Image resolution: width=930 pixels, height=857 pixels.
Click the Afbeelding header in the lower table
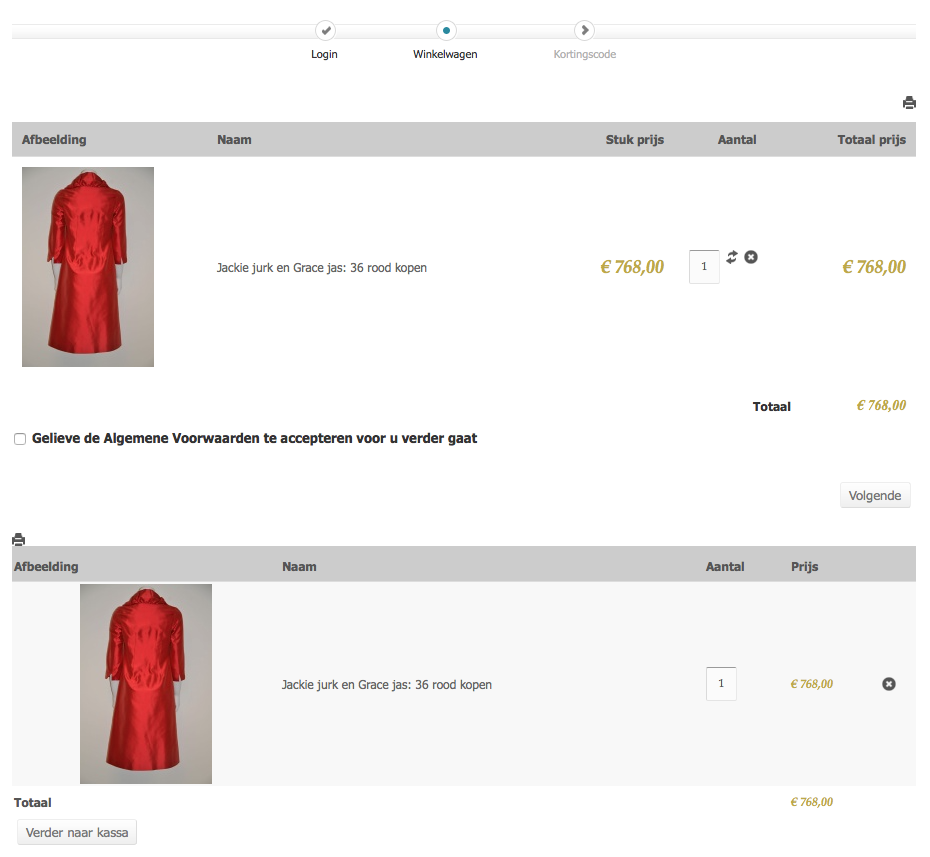[46, 566]
